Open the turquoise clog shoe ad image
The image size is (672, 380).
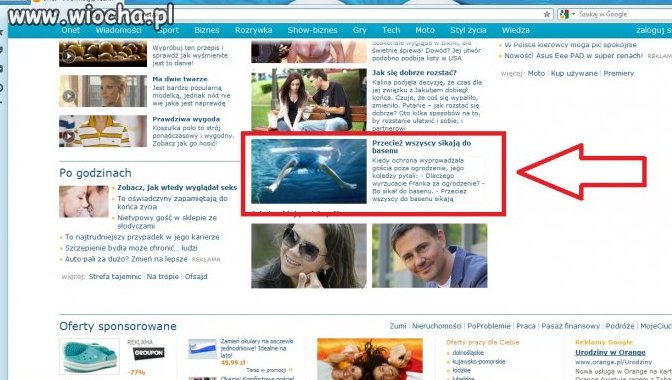pyautogui.click(x=90, y=357)
